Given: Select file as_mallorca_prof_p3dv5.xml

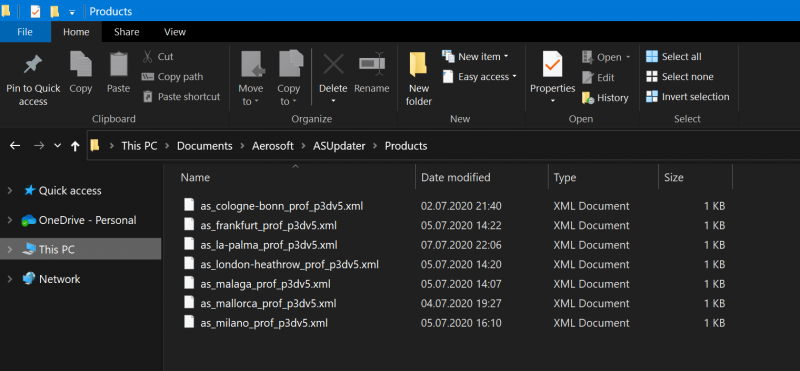Looking at the screenshot, I should point(268,303).
